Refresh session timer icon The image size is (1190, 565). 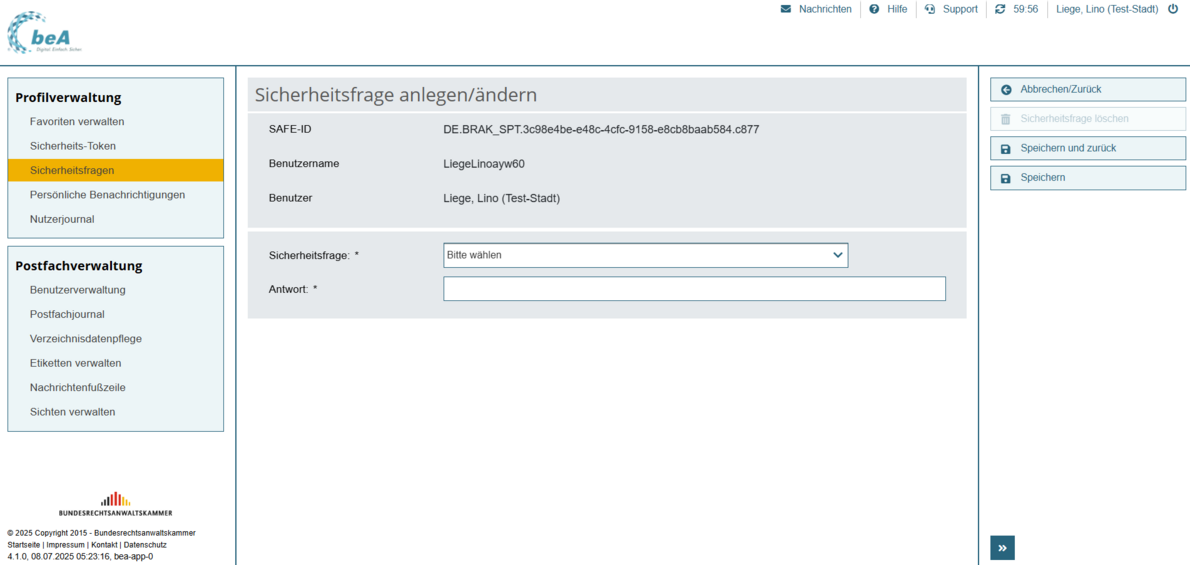(x=1000, y=9)
